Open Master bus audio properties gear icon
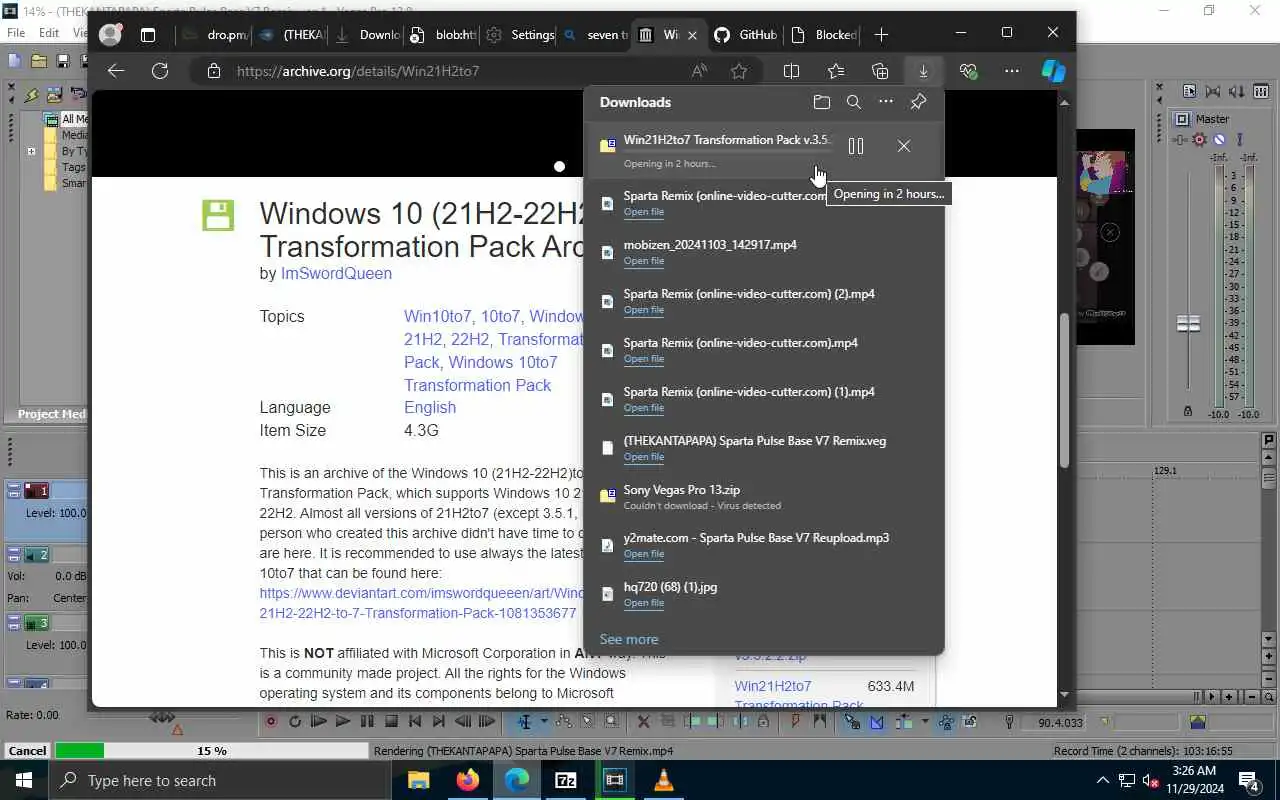Image resolution: width=1280 pixels, height=800 pixels. pos(1200,140)
